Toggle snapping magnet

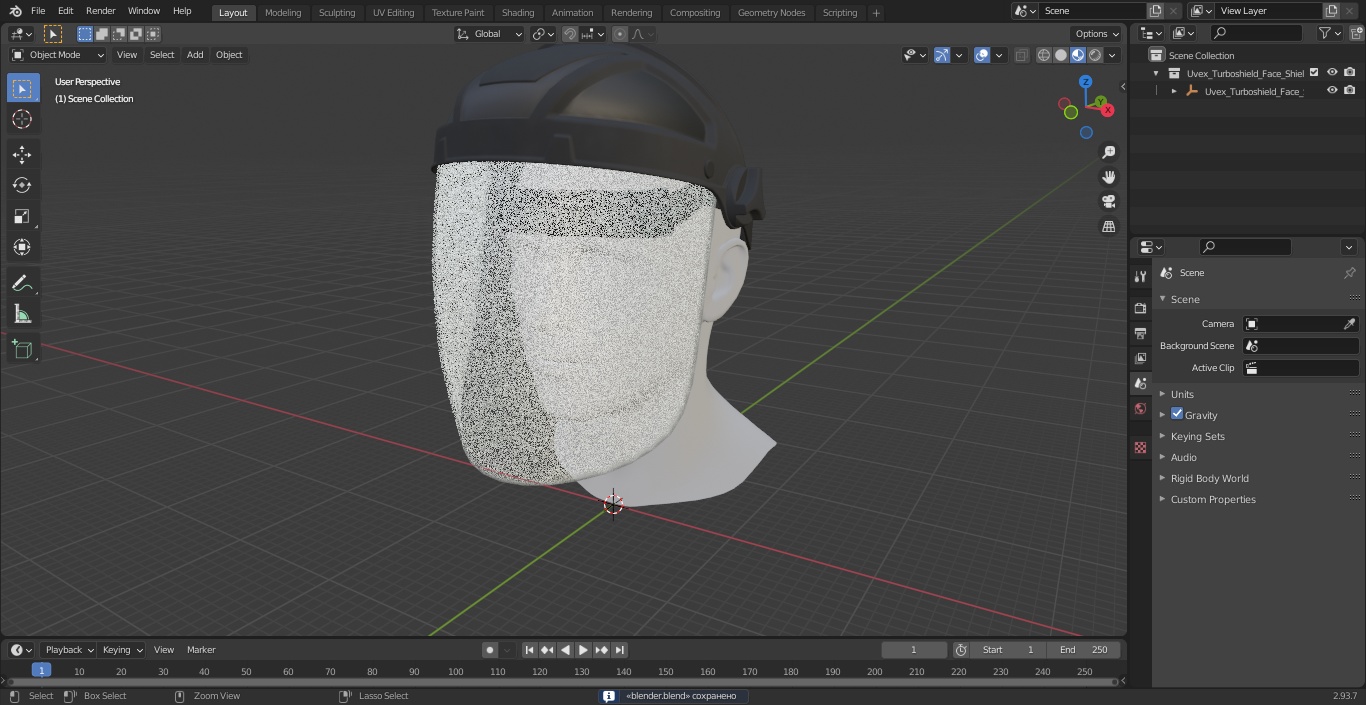(570, 34)
